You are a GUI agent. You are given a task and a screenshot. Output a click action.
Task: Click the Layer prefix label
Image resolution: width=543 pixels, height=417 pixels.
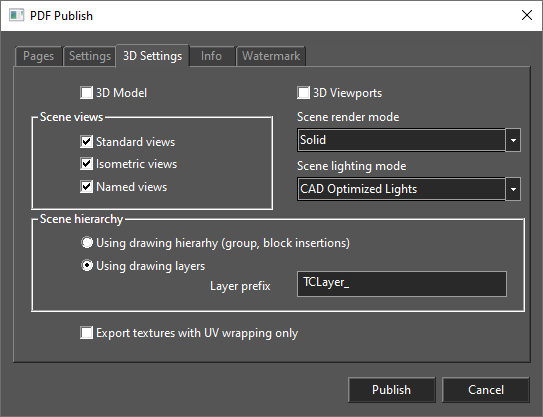pyautogui.click(x=240, y=286)
